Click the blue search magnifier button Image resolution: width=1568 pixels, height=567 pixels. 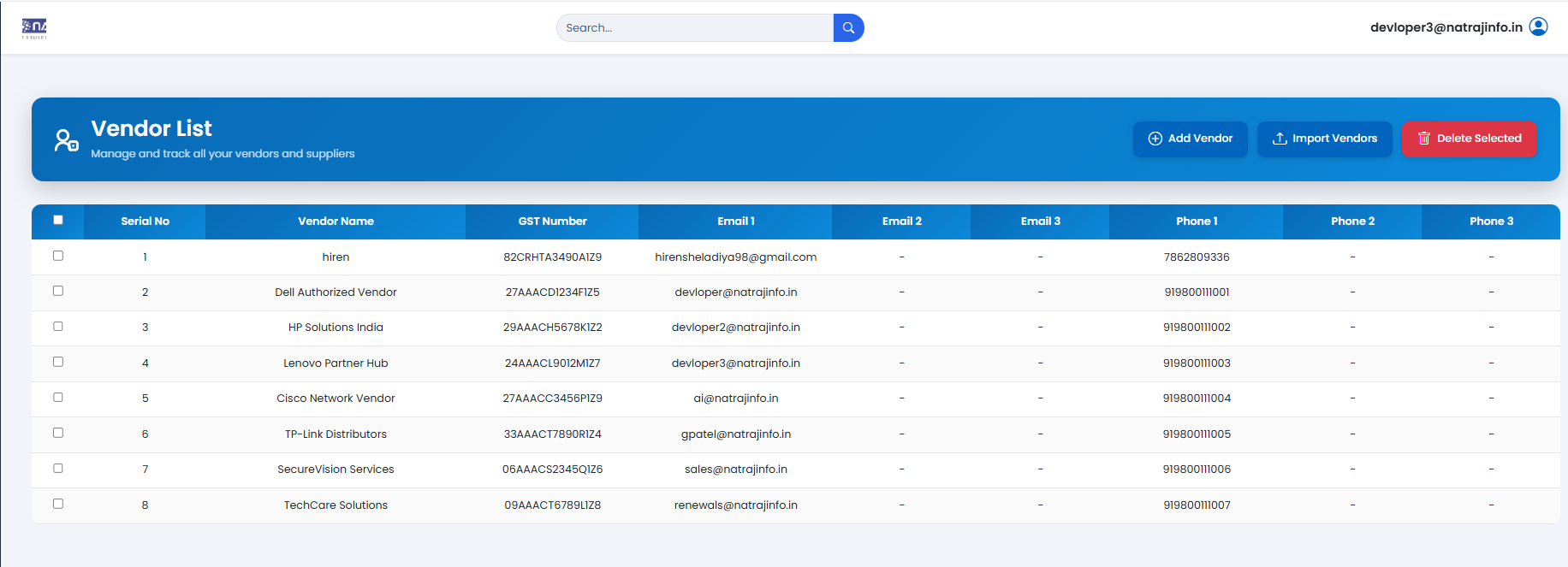[848, 27]
